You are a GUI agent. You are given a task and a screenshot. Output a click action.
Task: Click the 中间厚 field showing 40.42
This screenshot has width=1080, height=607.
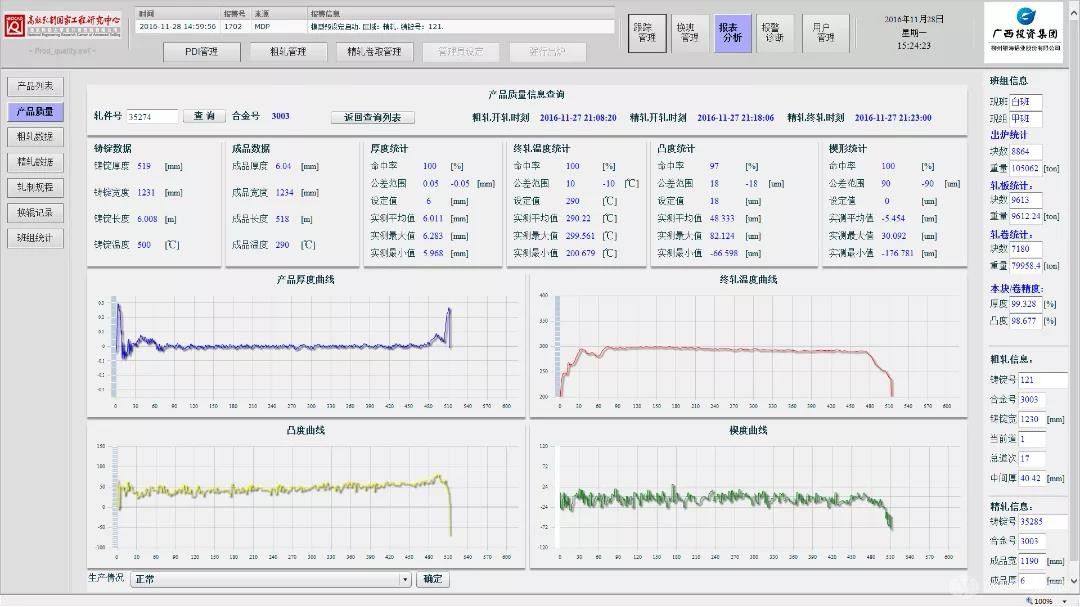1032,478
